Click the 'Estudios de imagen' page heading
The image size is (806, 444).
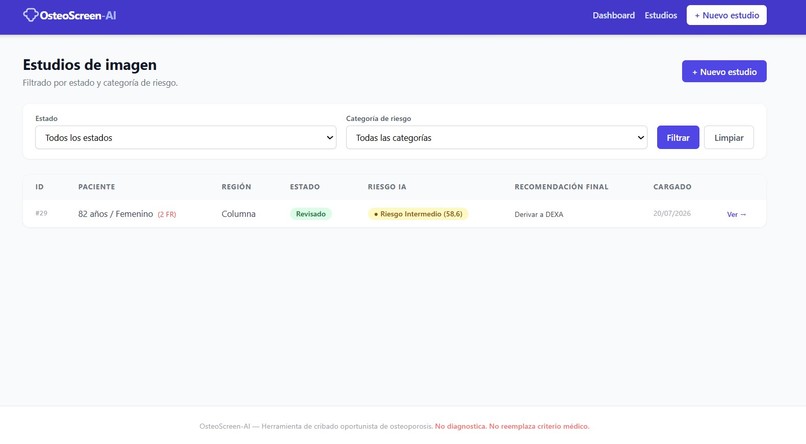point(89,65)
